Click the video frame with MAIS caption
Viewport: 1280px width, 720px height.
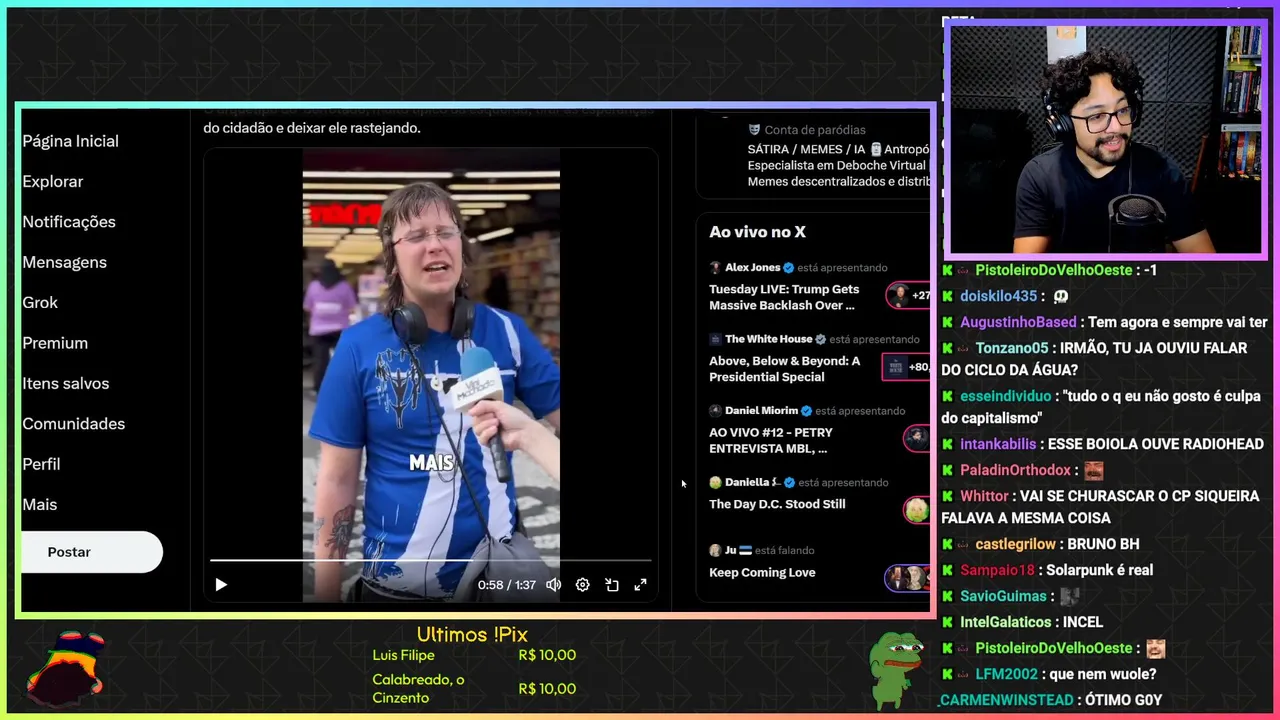coord(431,375)
